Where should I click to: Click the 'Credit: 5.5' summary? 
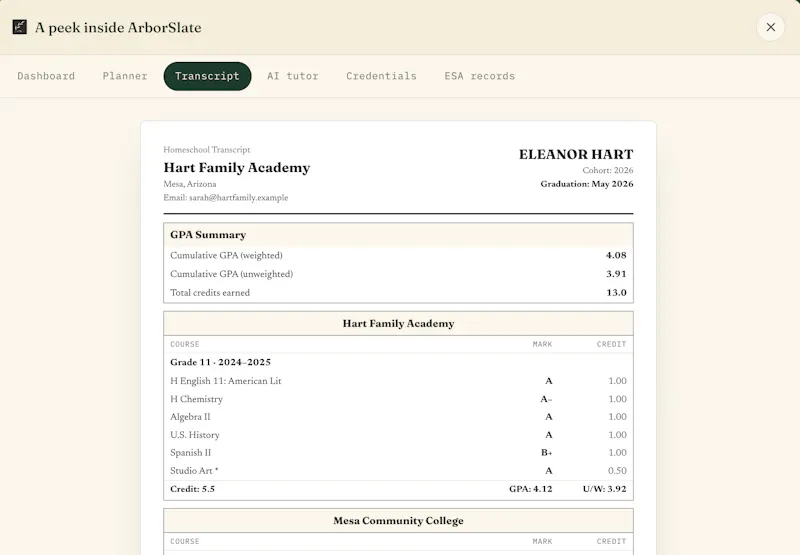[192, 489]
